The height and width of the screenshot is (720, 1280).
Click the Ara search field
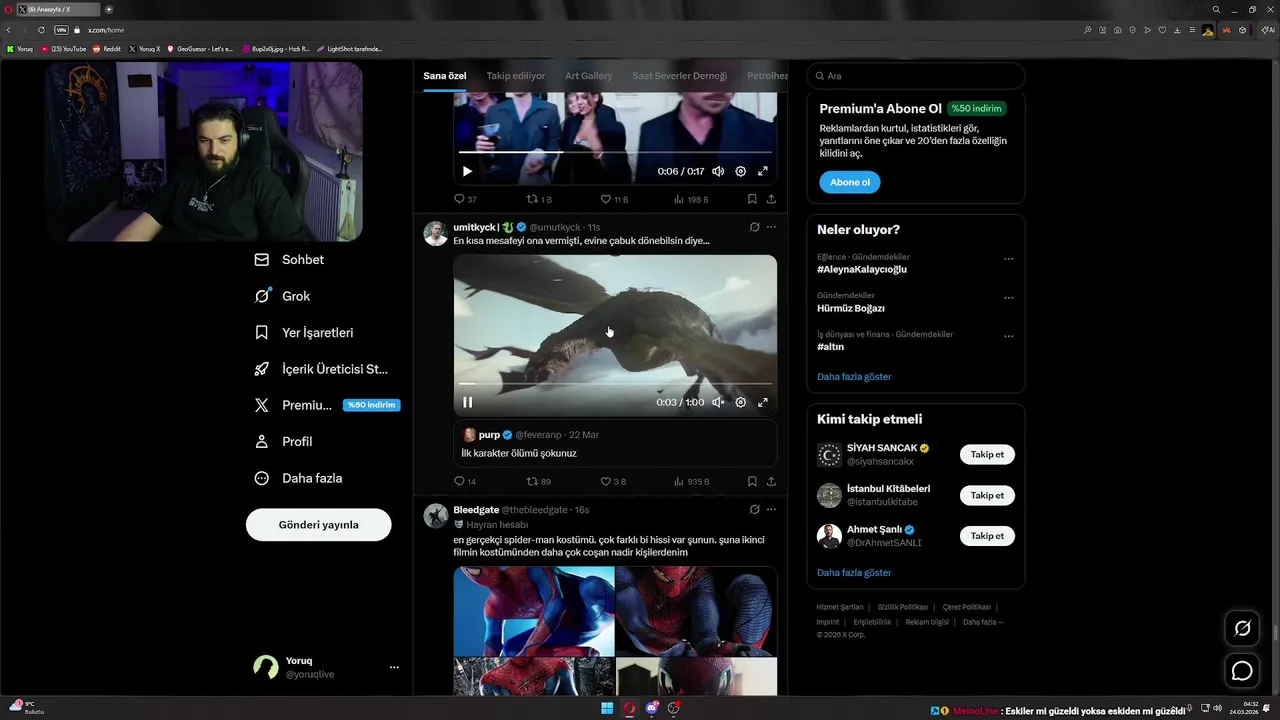(x=916, y=76)
